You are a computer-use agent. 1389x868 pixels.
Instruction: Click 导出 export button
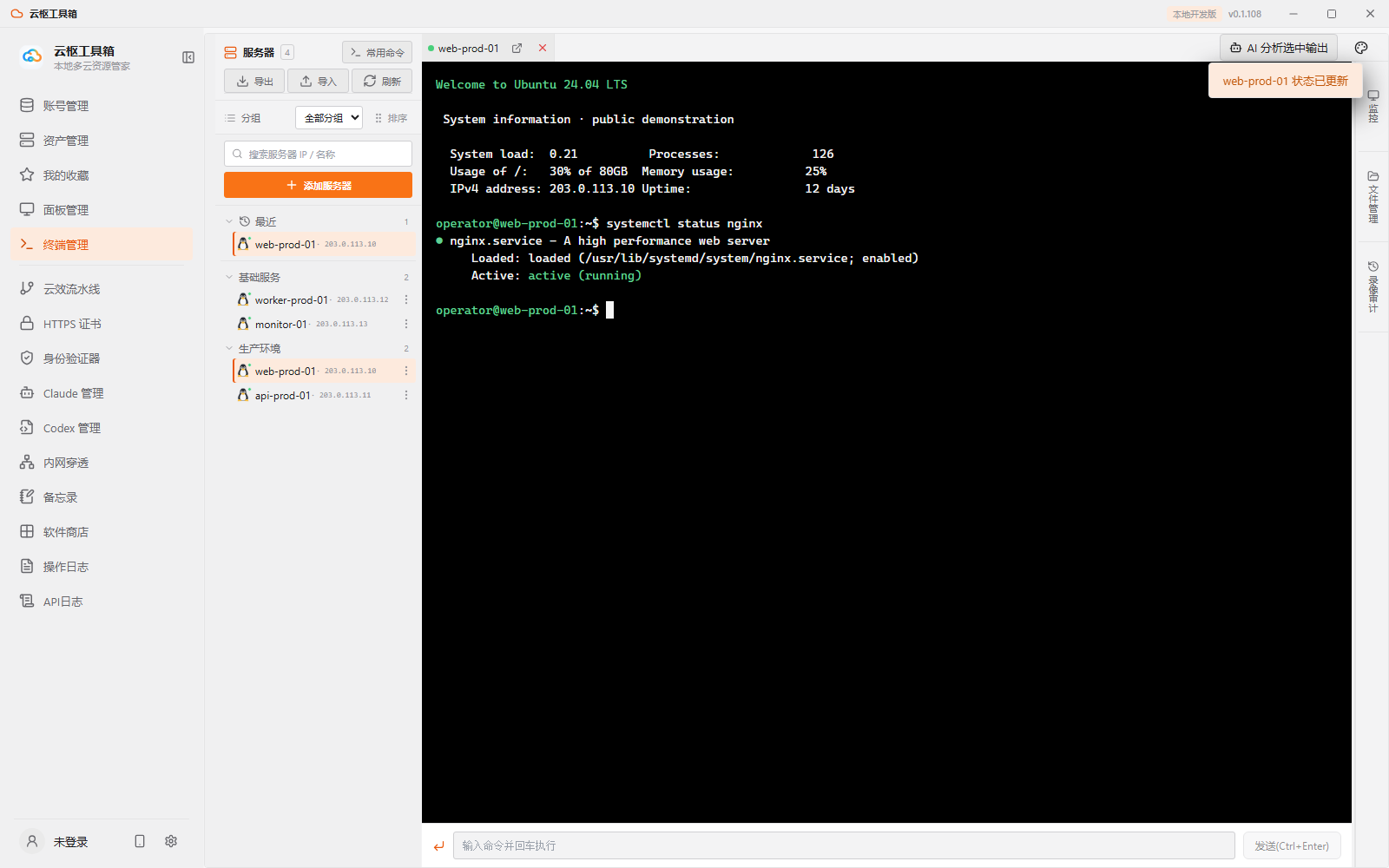tap(254, 81)
